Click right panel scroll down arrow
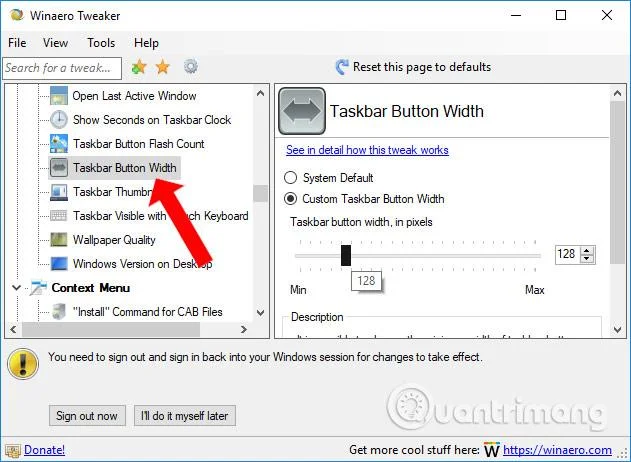631x462 pixels. (617, 330)
